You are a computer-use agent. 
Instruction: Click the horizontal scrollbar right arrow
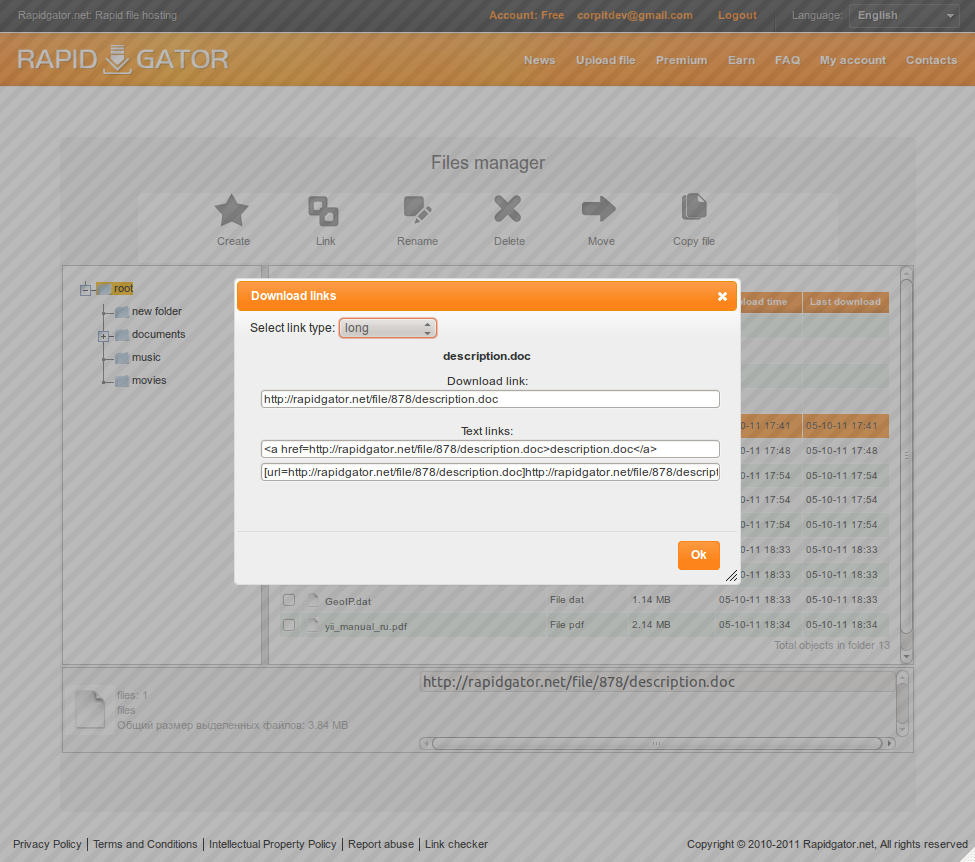point(889,743)
